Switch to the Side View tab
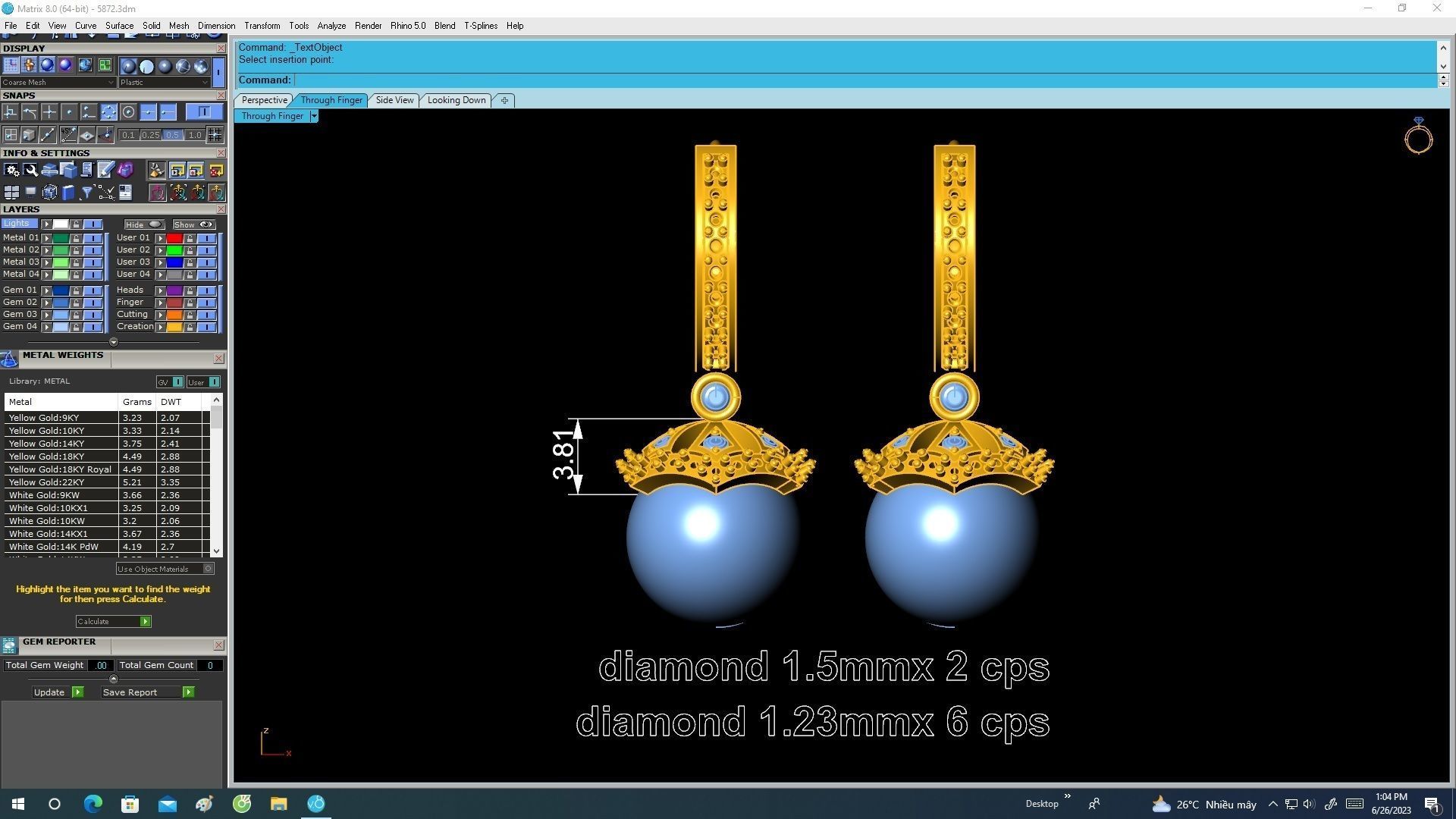The height and width of the screenshot is (819, 1456). coord(394,100)
